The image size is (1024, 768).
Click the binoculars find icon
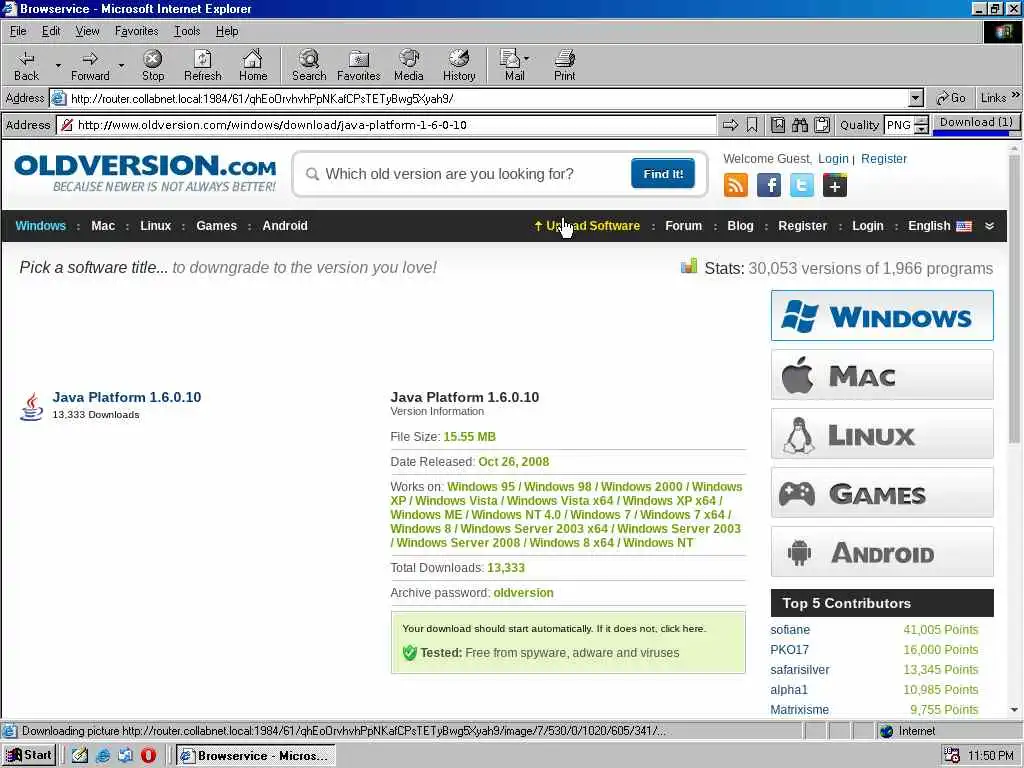pos(800,125)
